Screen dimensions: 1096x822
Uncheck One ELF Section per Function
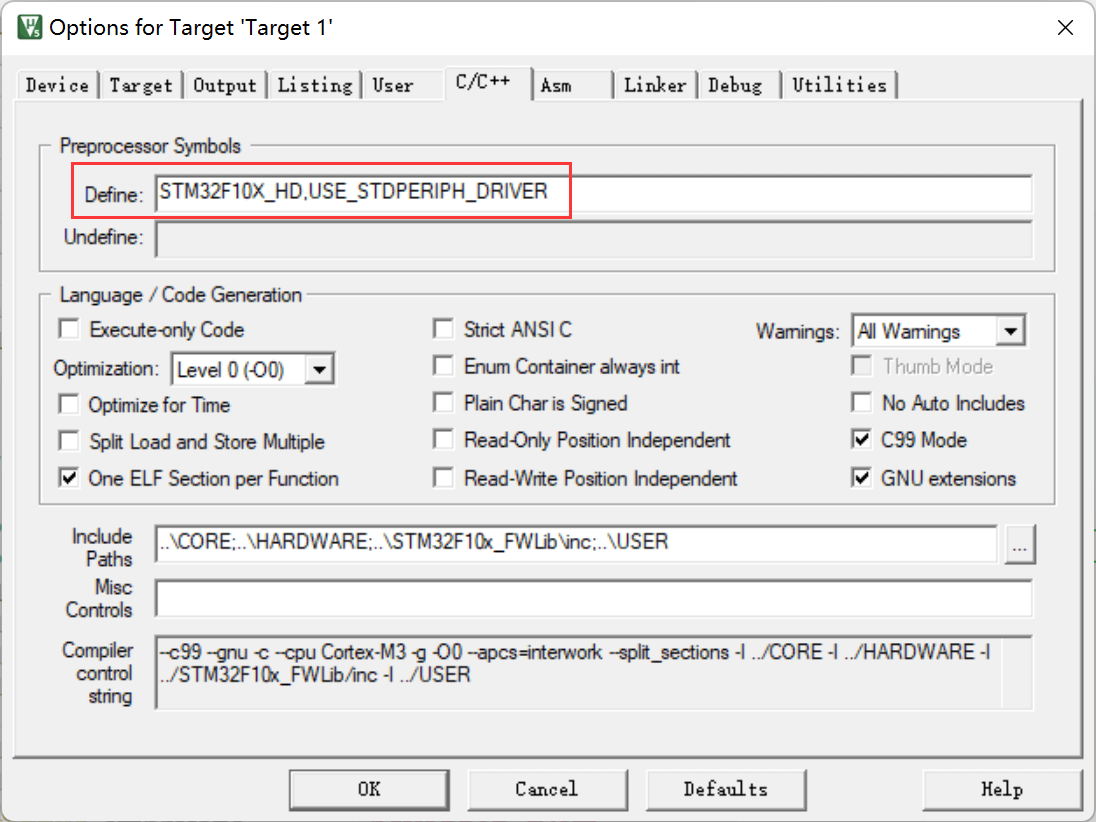click(x=69, y=479)
